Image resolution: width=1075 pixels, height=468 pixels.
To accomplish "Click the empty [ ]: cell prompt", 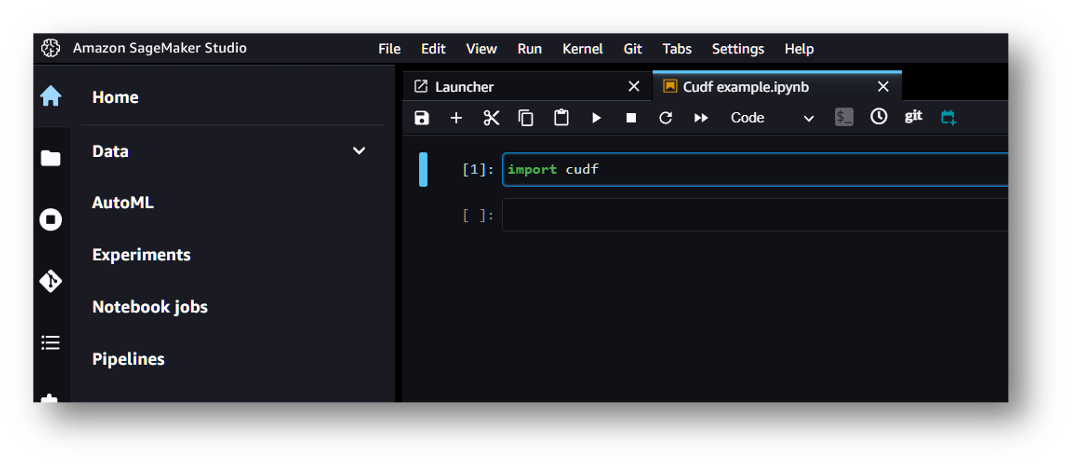I will tap(478, 215).
